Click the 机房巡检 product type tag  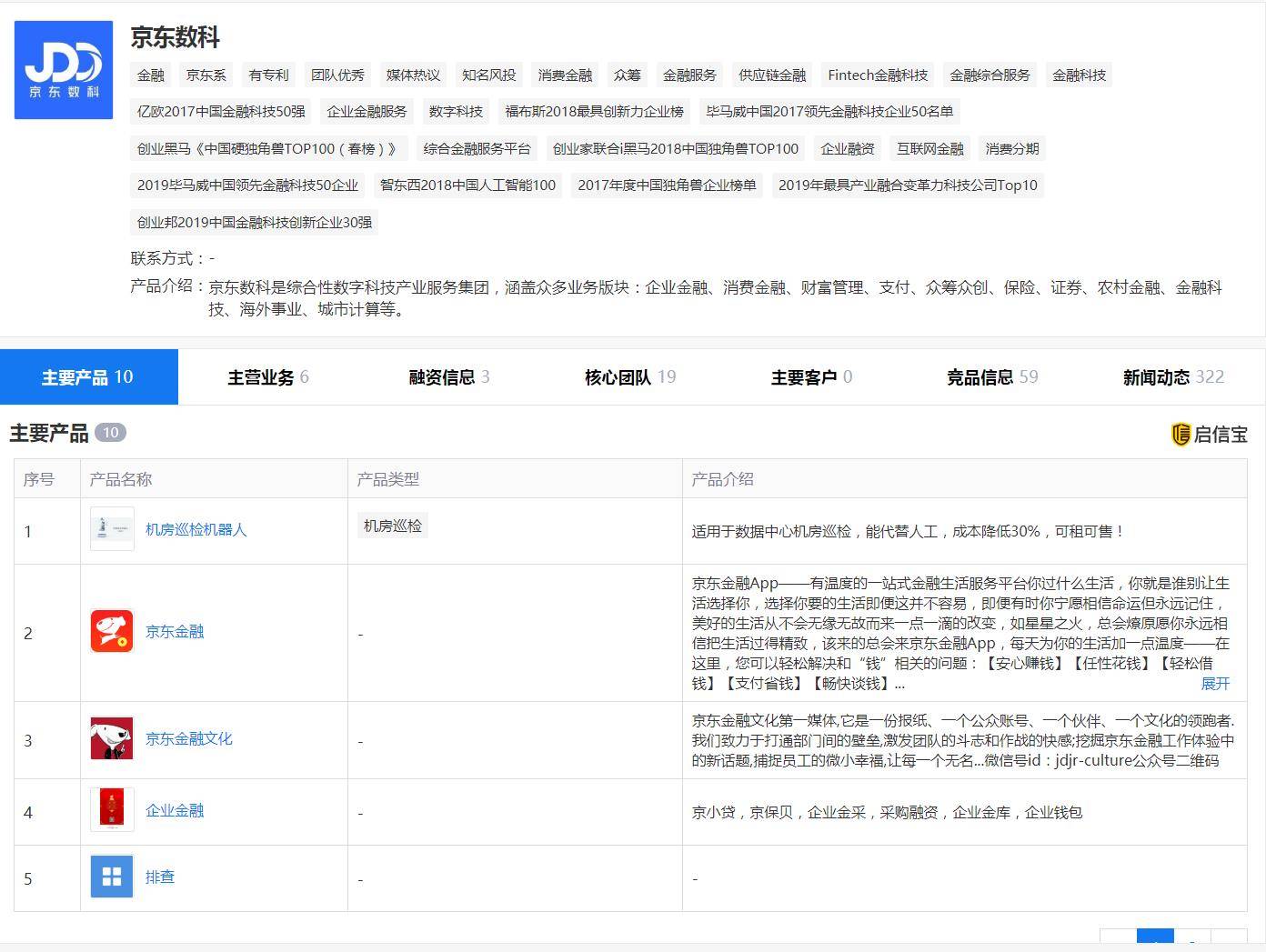[x=392, y=526]
